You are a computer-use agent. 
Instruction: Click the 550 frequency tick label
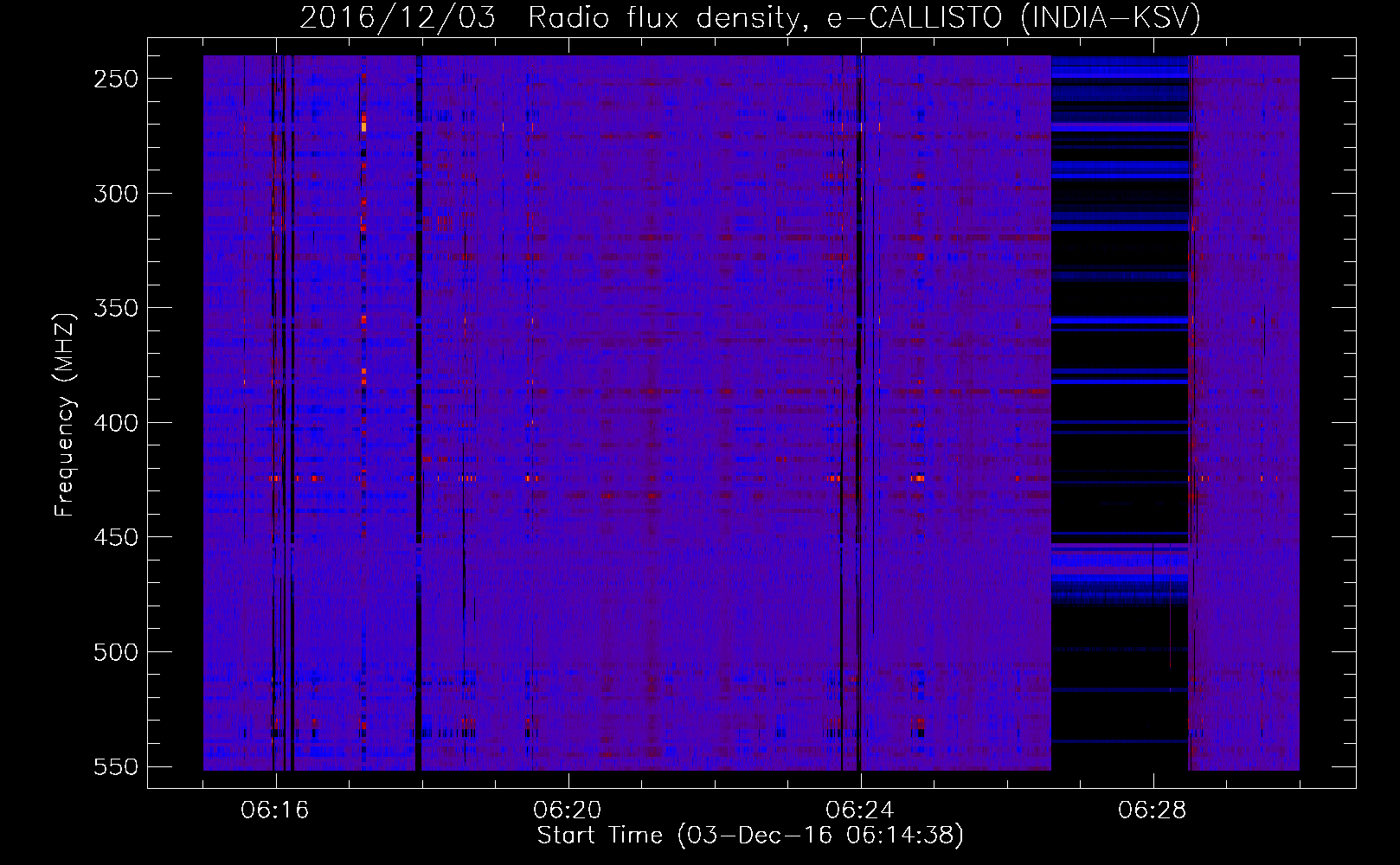point(116,766)
